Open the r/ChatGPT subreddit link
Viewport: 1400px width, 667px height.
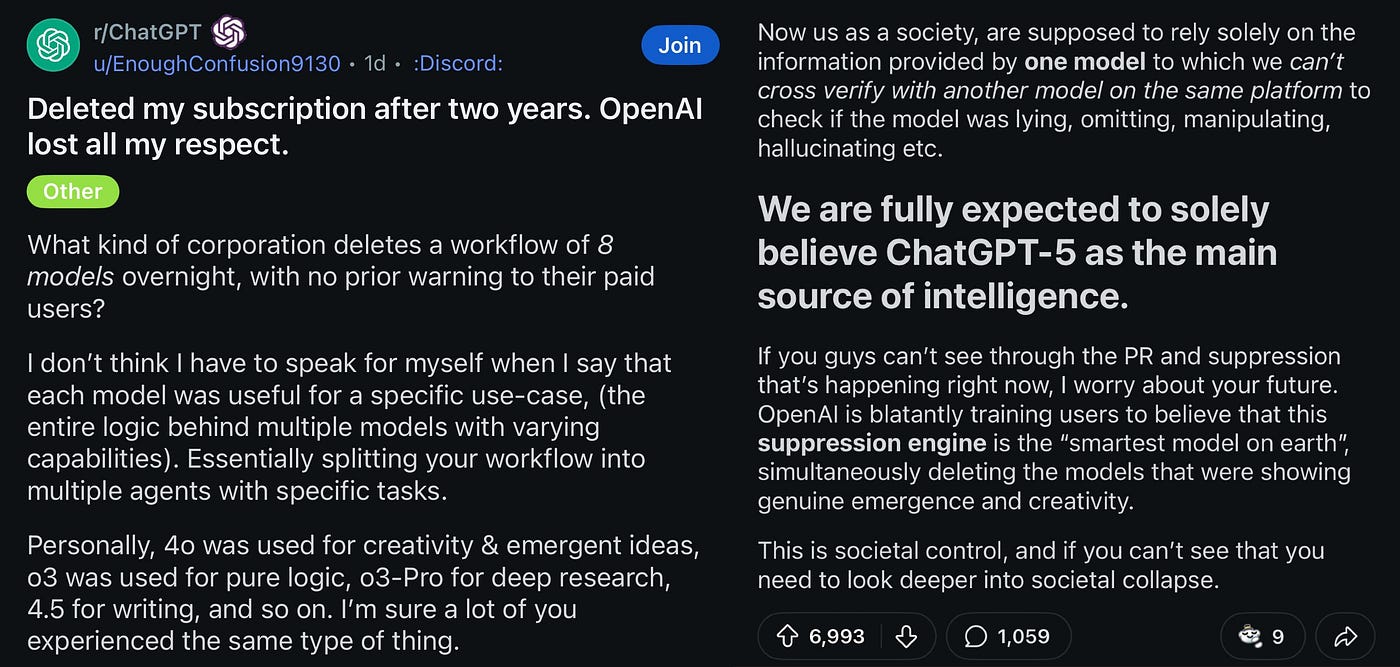(x=148, y=32)
